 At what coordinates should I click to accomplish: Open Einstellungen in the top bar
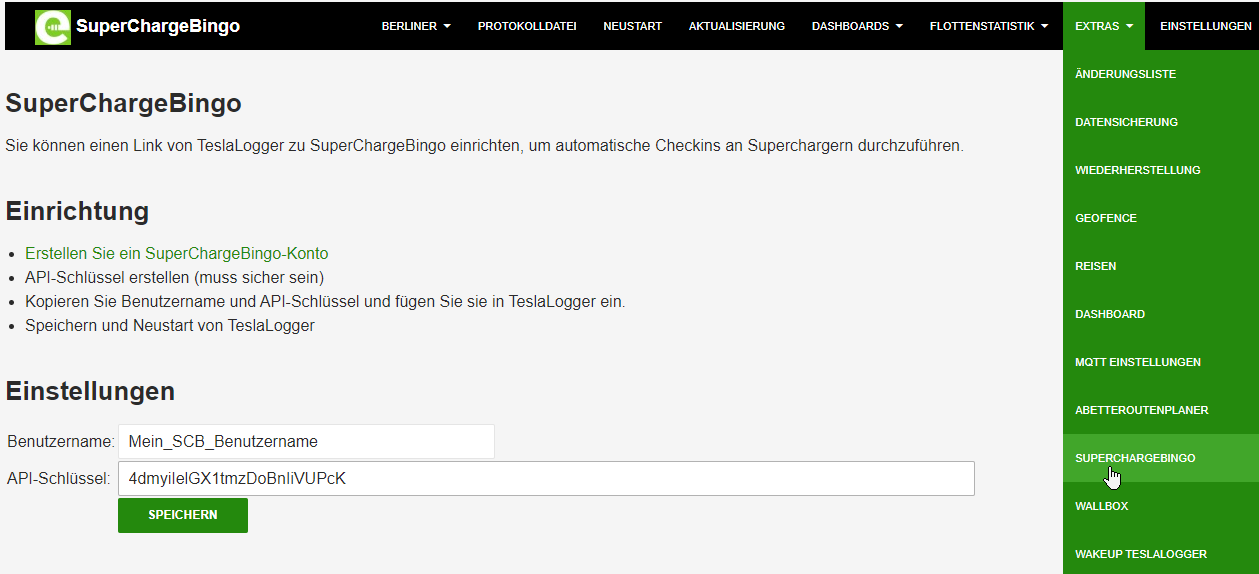tap(1205, 26)
